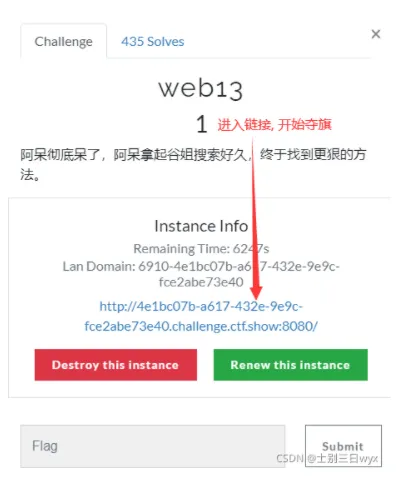408x482 pixels.
Task: Click the Renew this instance button
Action: (291, 365)
